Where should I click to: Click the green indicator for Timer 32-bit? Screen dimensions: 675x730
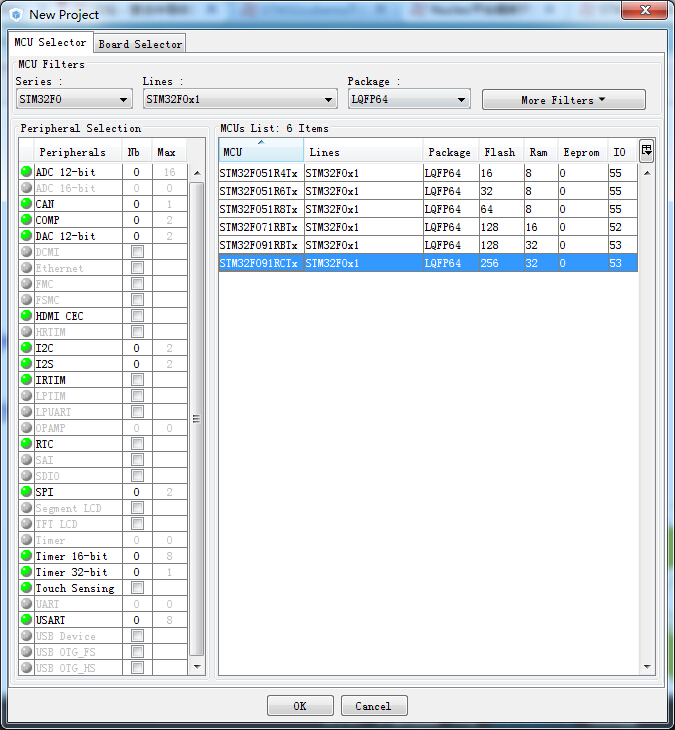(27, 571)
